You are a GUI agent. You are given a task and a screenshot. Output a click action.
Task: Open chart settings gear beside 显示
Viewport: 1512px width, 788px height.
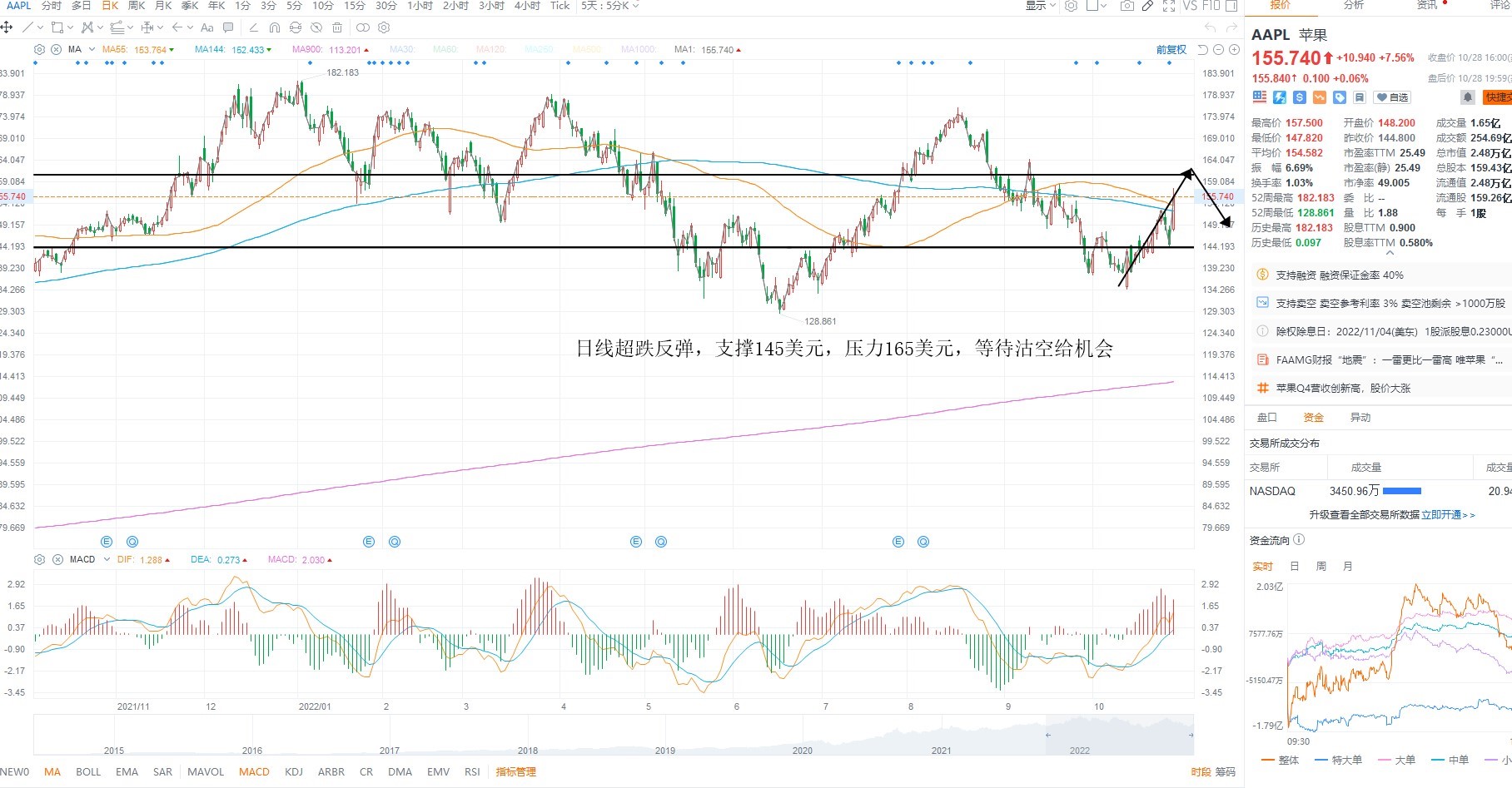1071,6
